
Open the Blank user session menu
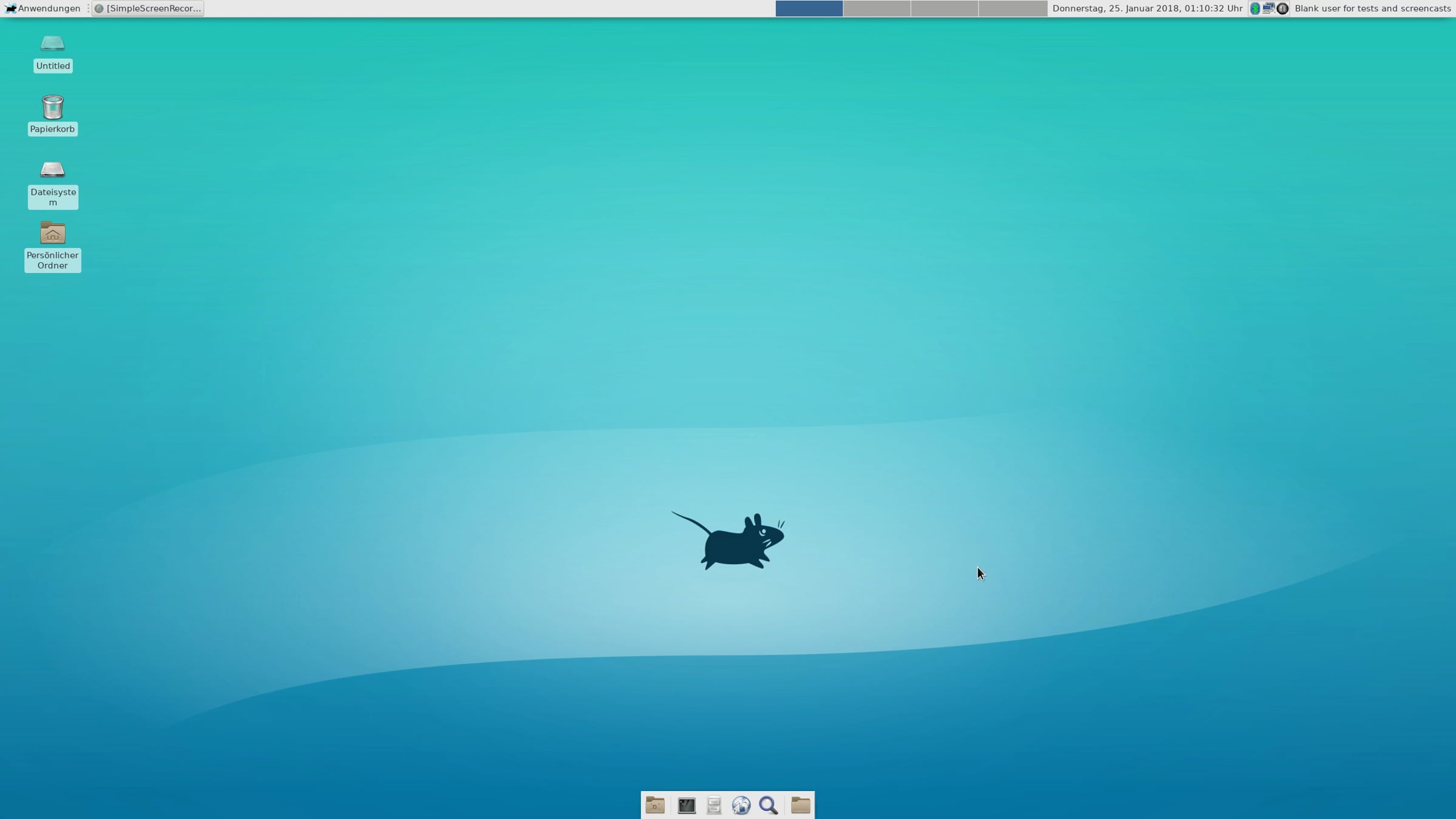coord(1372,8)
